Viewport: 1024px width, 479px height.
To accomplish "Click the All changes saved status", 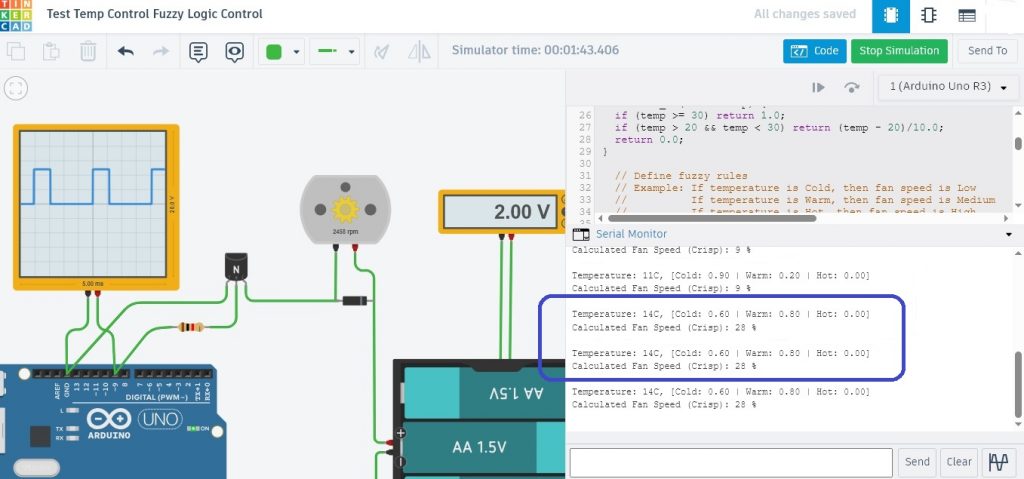I will point(805,14).
